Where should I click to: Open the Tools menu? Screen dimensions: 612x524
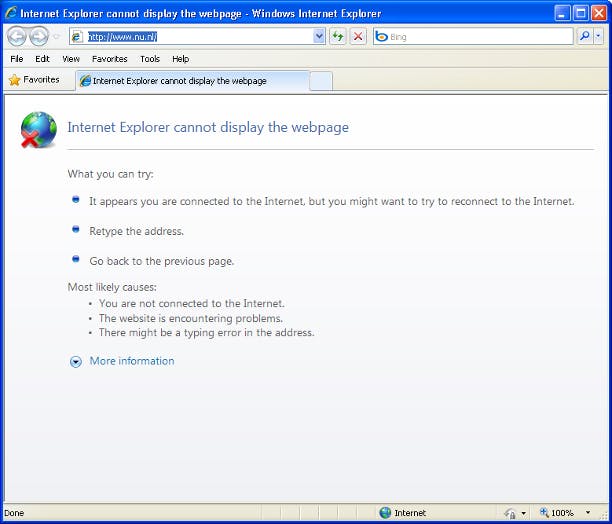(150, 59)
